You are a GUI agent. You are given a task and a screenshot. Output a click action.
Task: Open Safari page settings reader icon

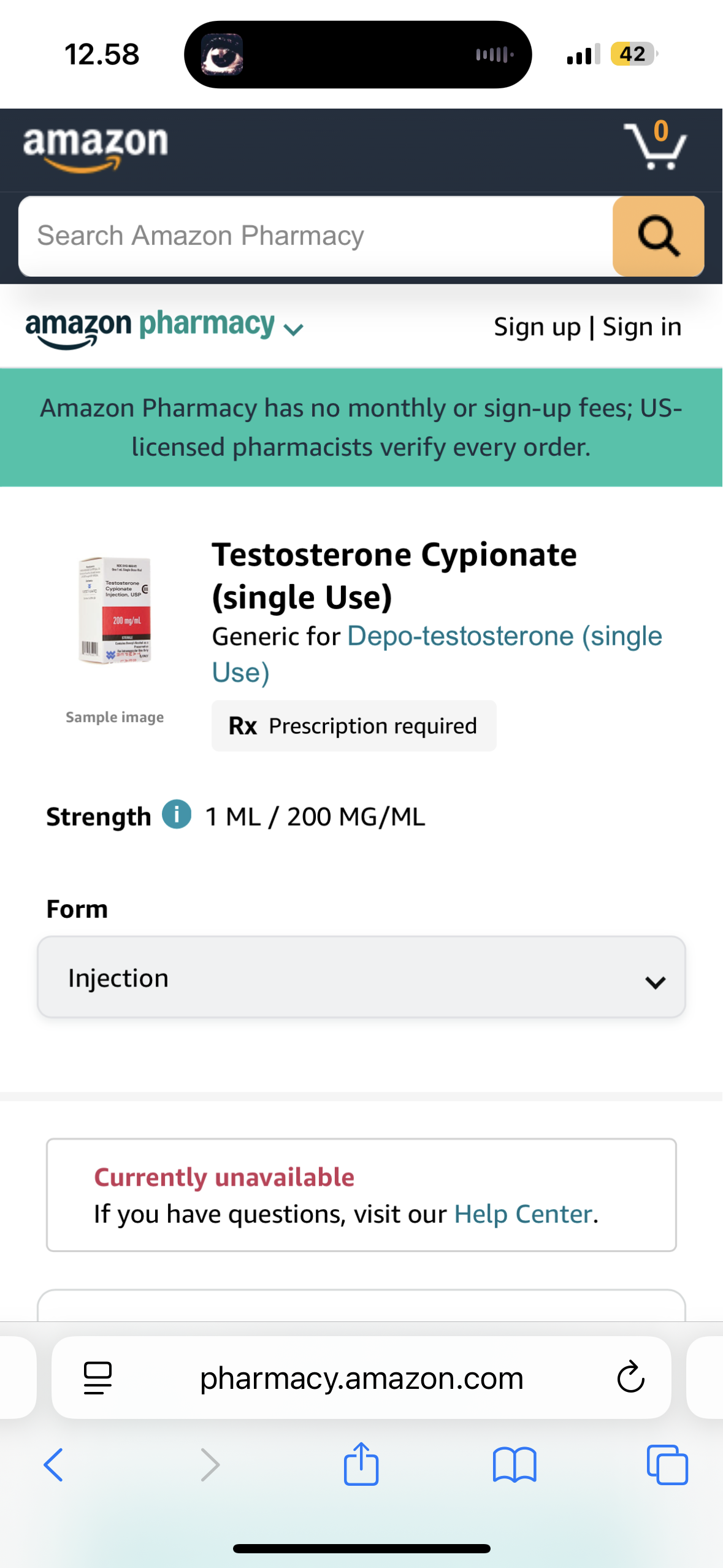point(98,1378)
